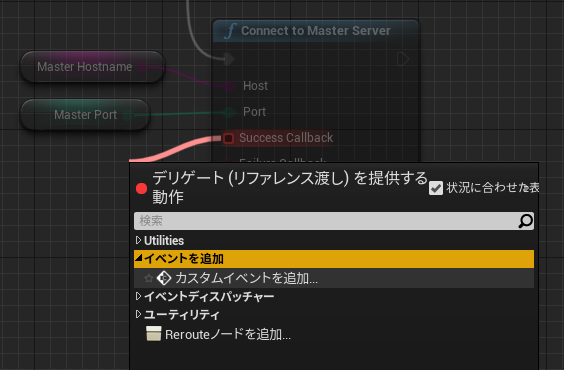Click the Host input pin

click(x=229, y=86)
